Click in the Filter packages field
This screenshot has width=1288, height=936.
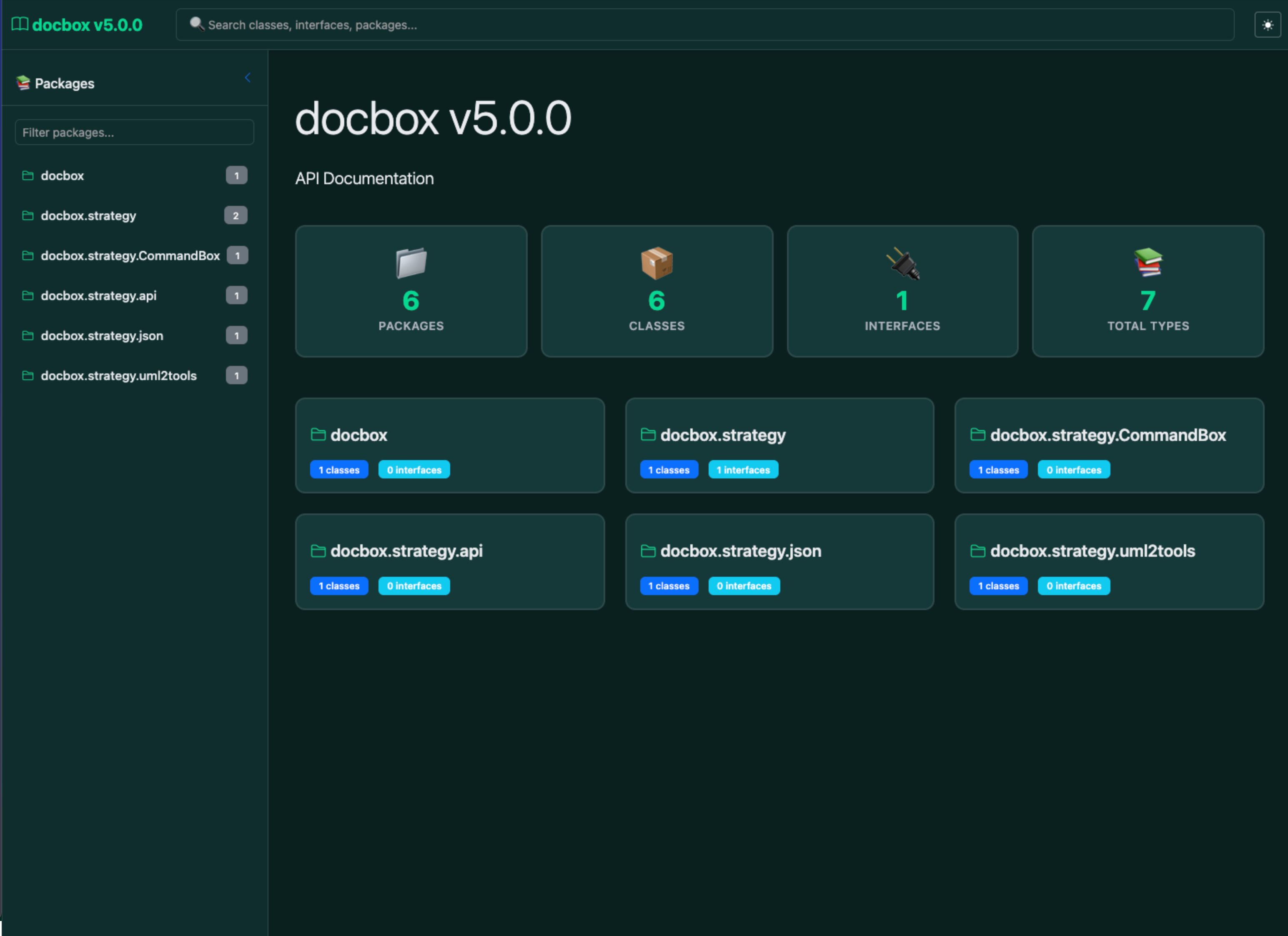click(134, 132)
